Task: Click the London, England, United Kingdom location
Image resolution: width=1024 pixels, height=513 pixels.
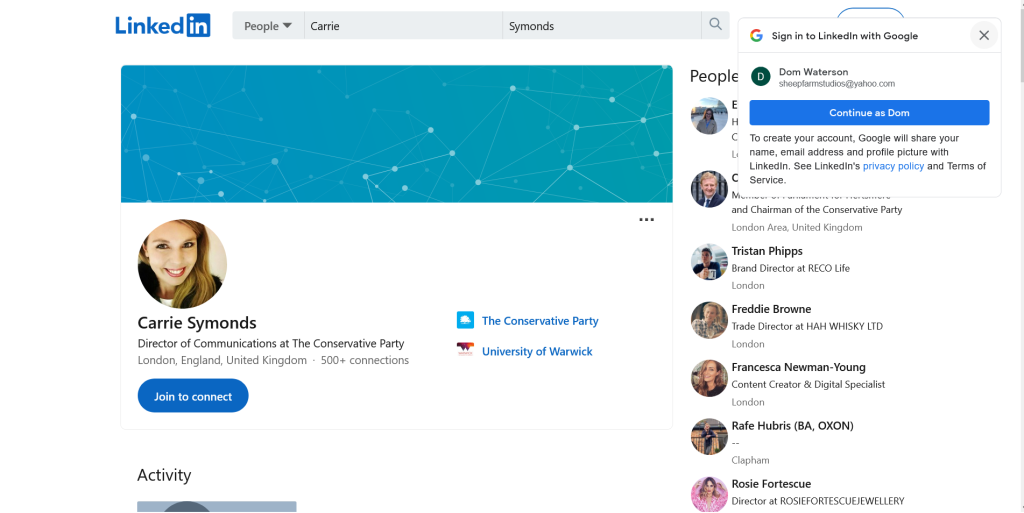Action: click(222, 360)
